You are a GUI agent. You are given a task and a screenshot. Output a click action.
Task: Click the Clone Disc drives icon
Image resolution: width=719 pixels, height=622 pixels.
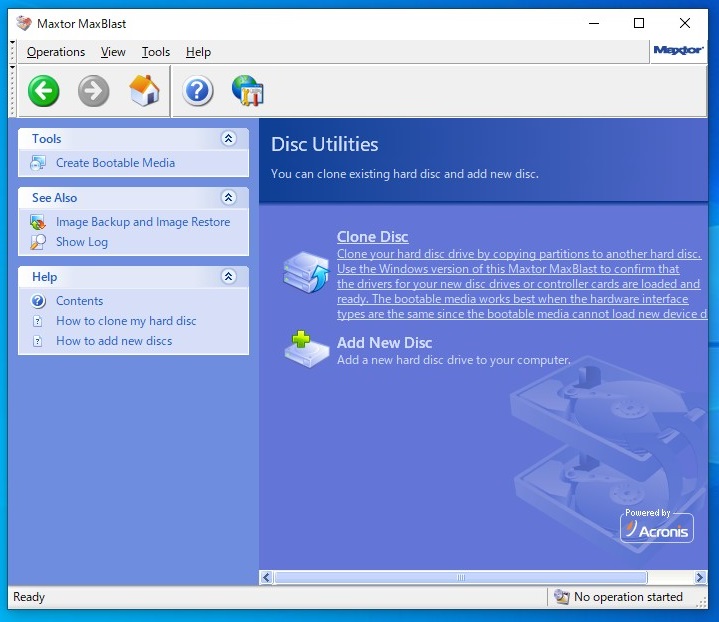[306, 272]
